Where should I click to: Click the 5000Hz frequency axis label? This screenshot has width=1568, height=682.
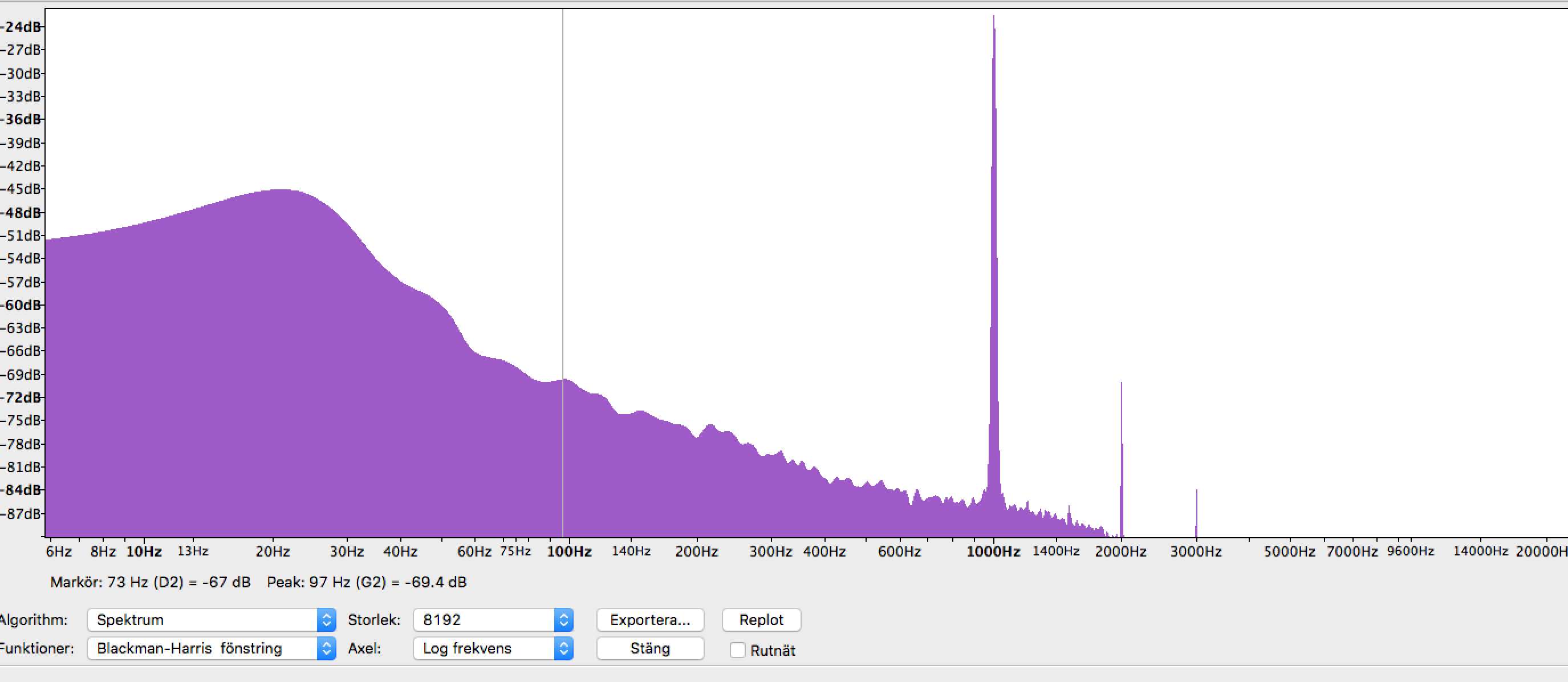[1289, 551]
